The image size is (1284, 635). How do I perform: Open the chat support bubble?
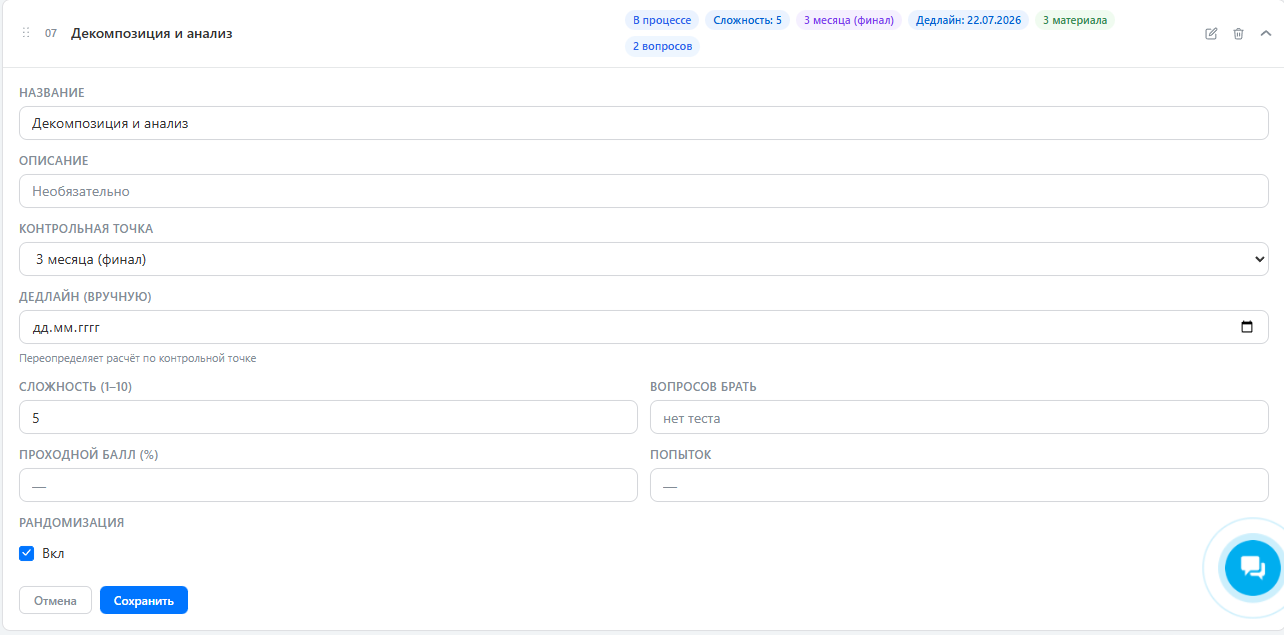(x=1252, y=567)
